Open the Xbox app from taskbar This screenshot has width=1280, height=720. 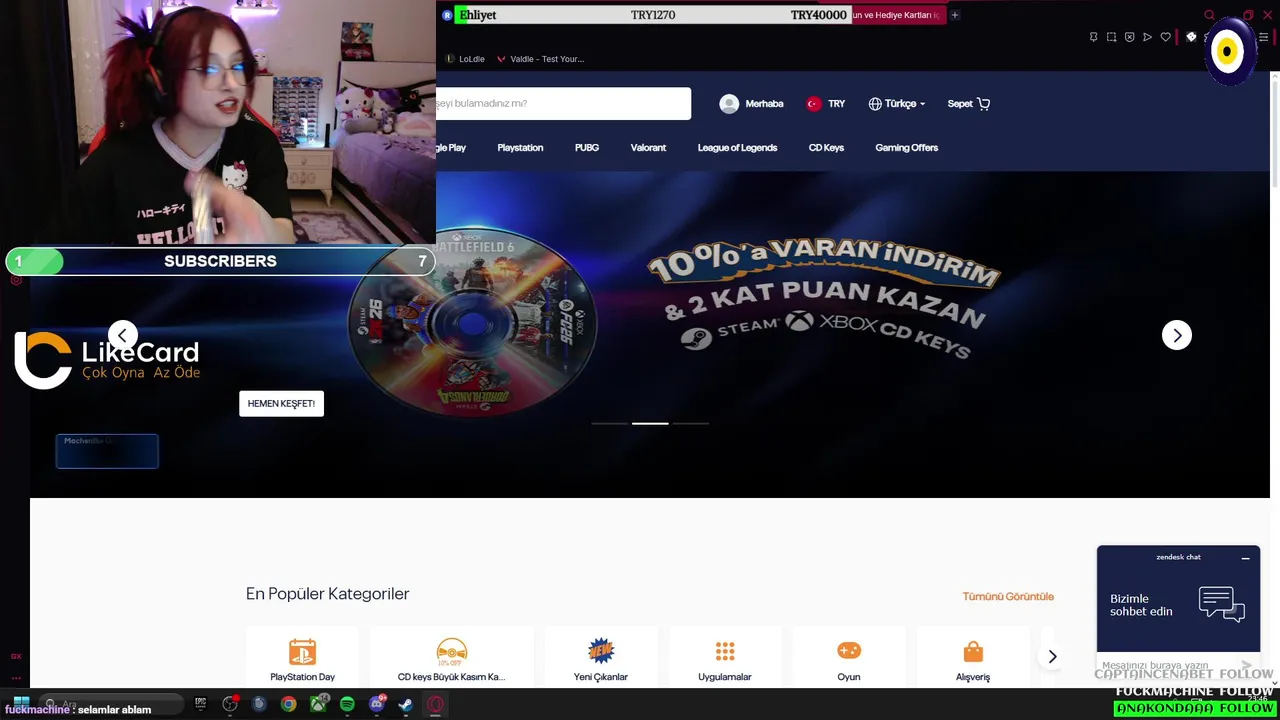click(318, 704)
